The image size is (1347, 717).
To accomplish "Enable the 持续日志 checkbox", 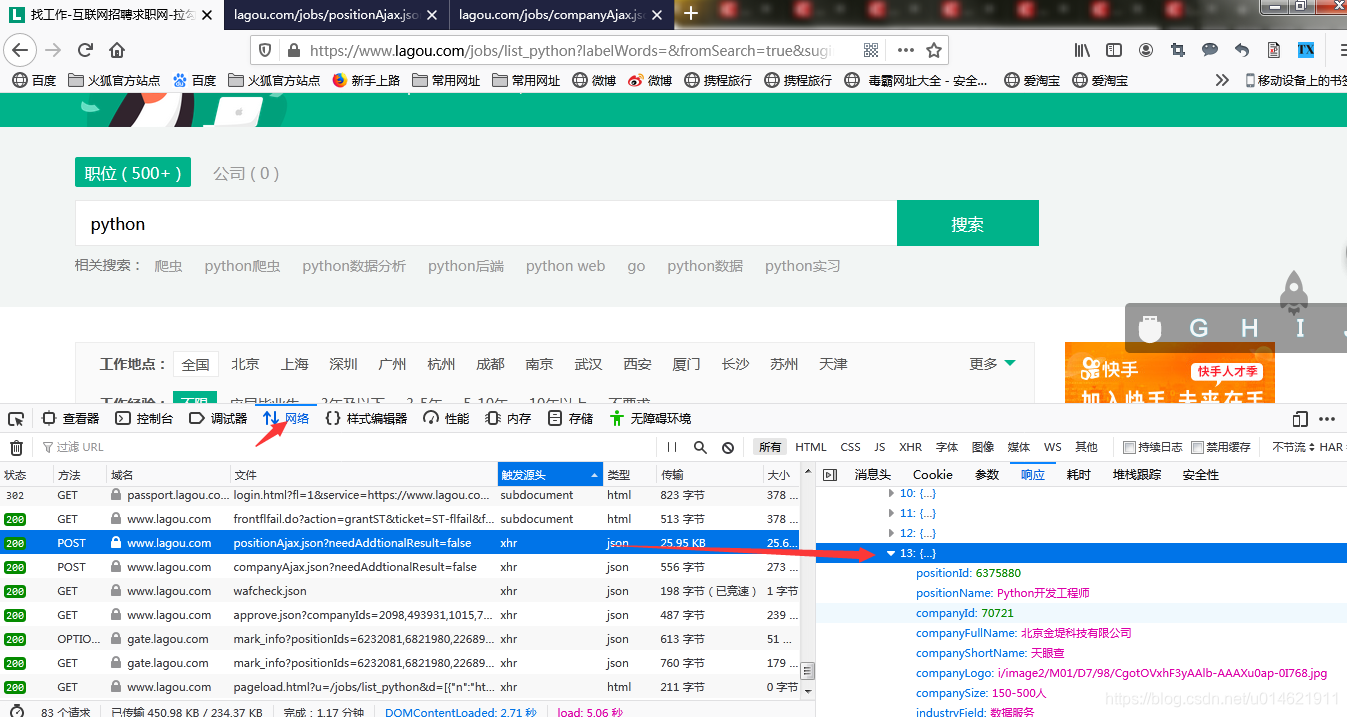I will click(x=1130, y=447).
